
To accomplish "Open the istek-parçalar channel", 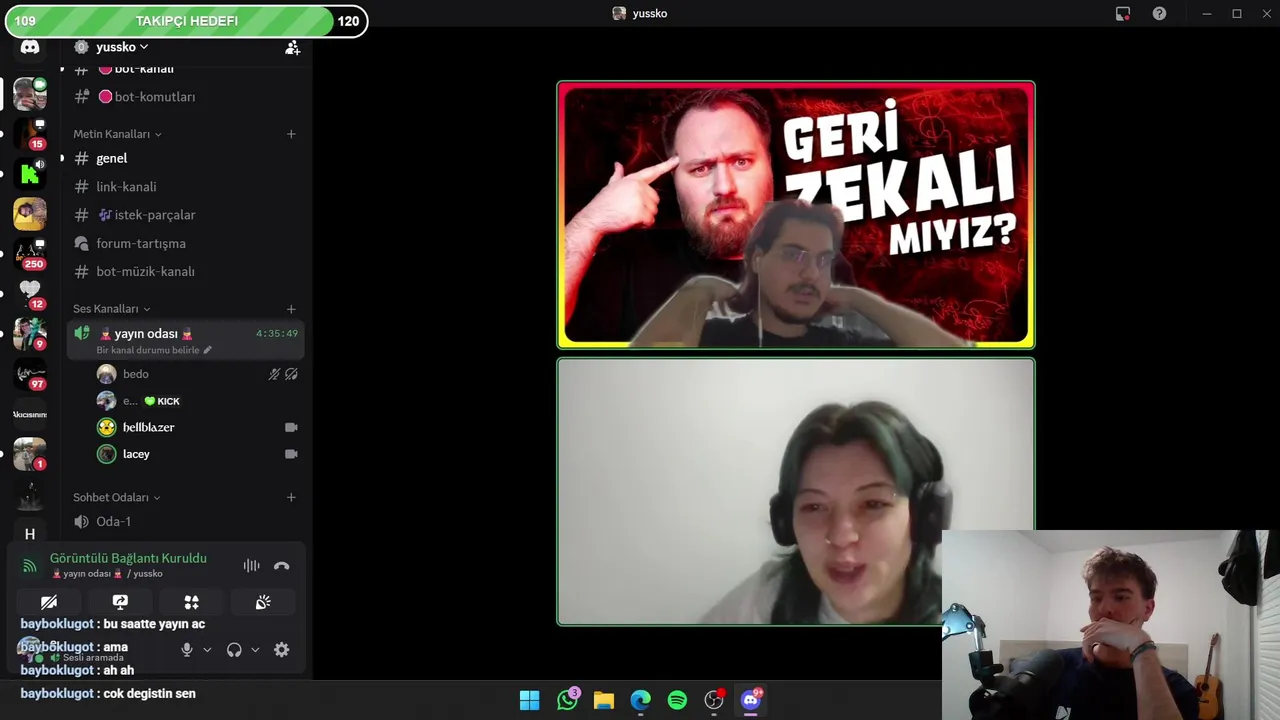I will (186, 215).
